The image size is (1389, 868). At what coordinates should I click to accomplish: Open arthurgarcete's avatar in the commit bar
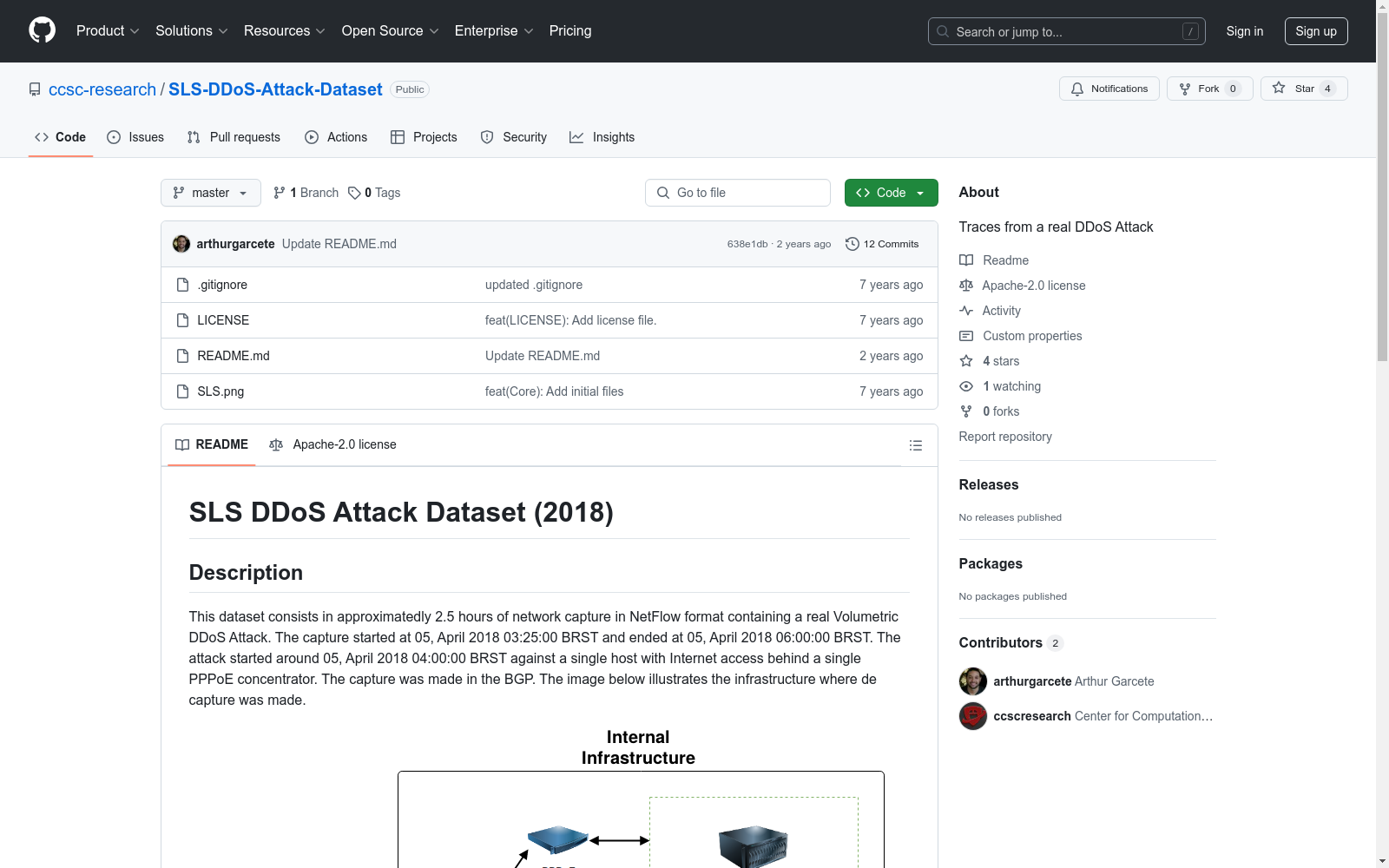pos(181,244)
